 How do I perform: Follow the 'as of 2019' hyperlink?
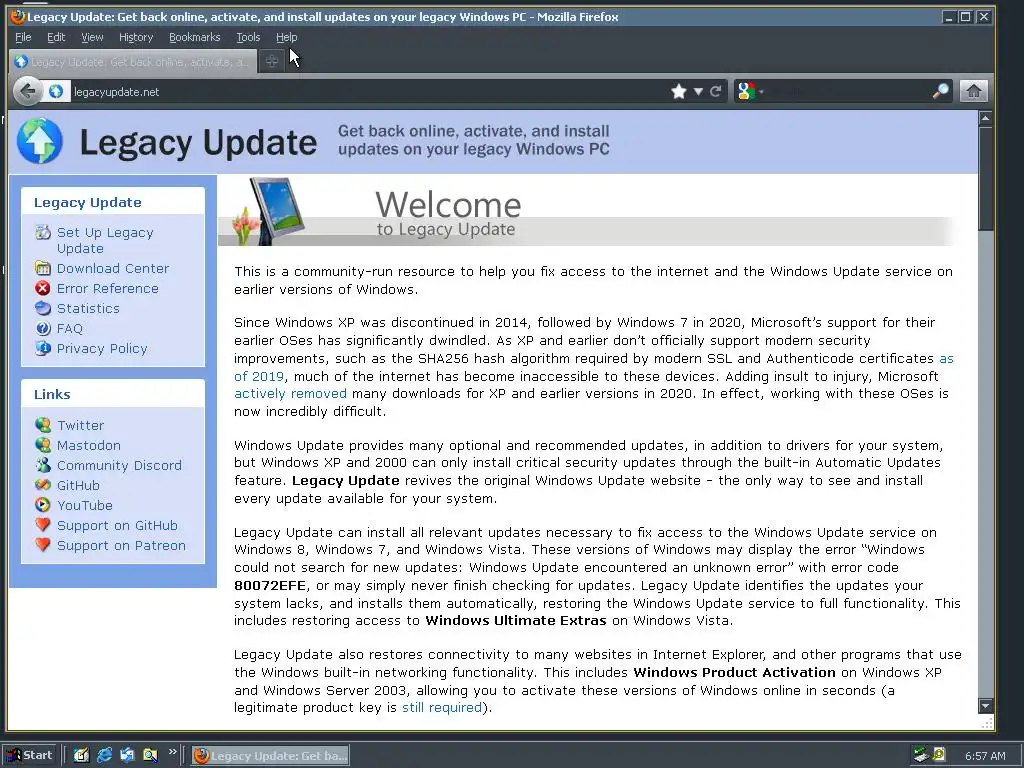tap(259, 377)
